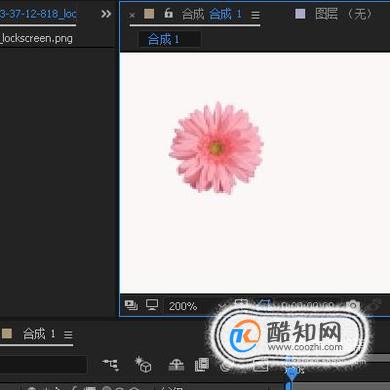Click the tan composition label color swatch
The image size is (390, 390).
[149, 14]
